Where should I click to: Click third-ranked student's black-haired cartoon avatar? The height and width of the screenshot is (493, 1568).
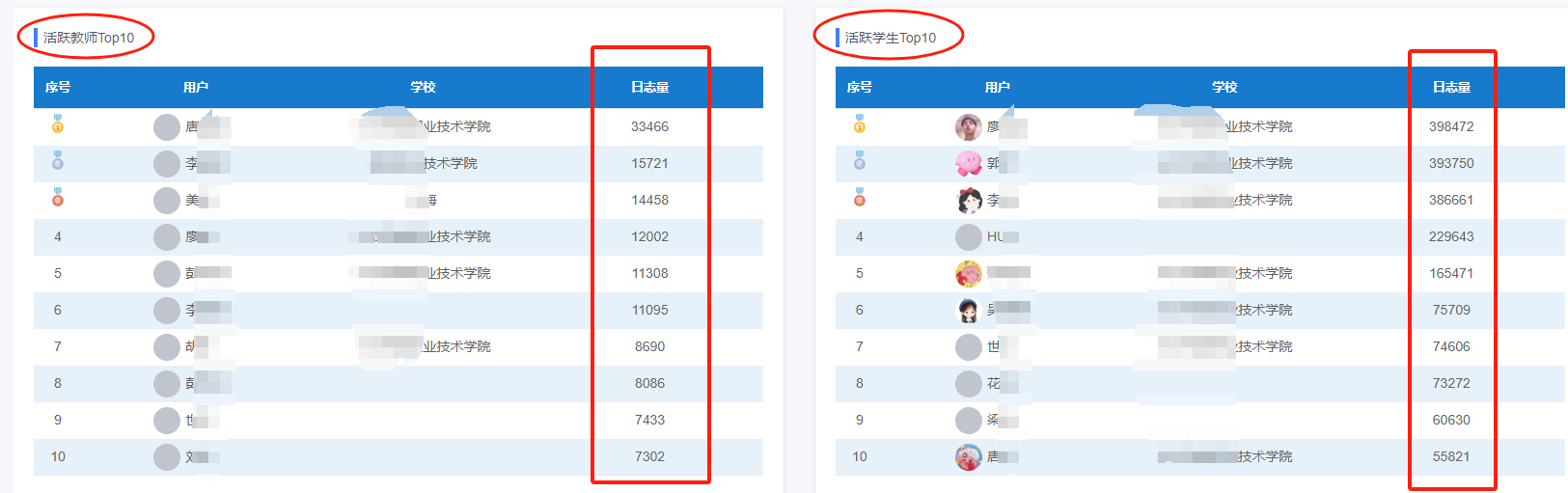[968, 200]
